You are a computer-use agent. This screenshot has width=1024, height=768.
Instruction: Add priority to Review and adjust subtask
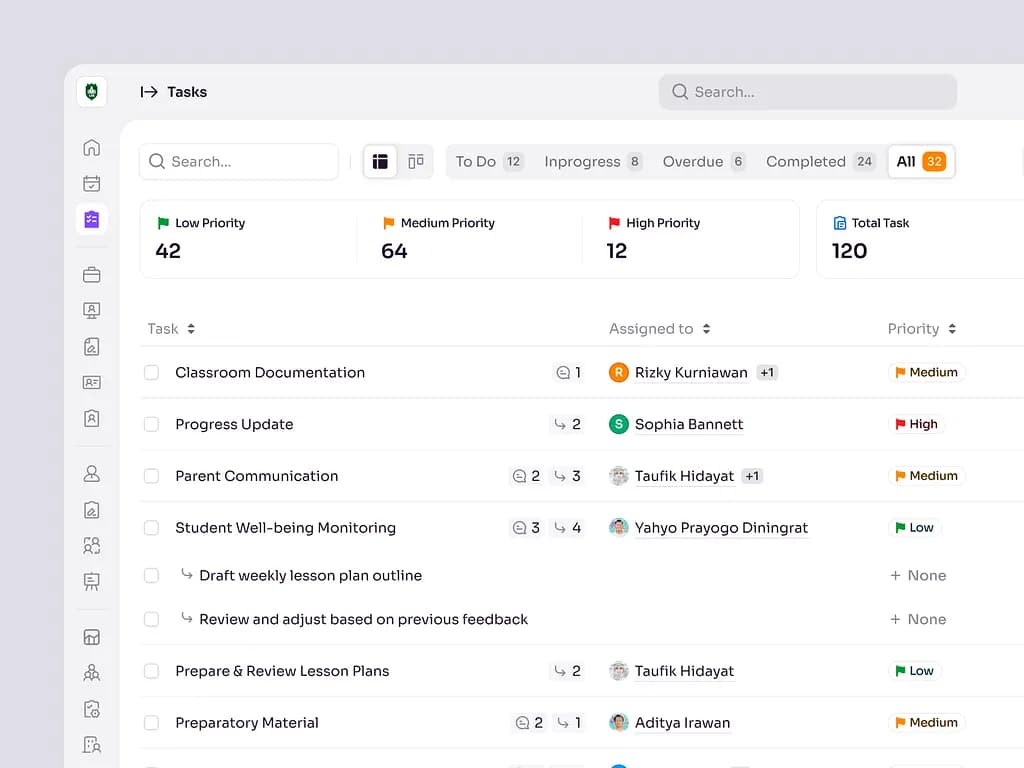(x=918, y=619)
